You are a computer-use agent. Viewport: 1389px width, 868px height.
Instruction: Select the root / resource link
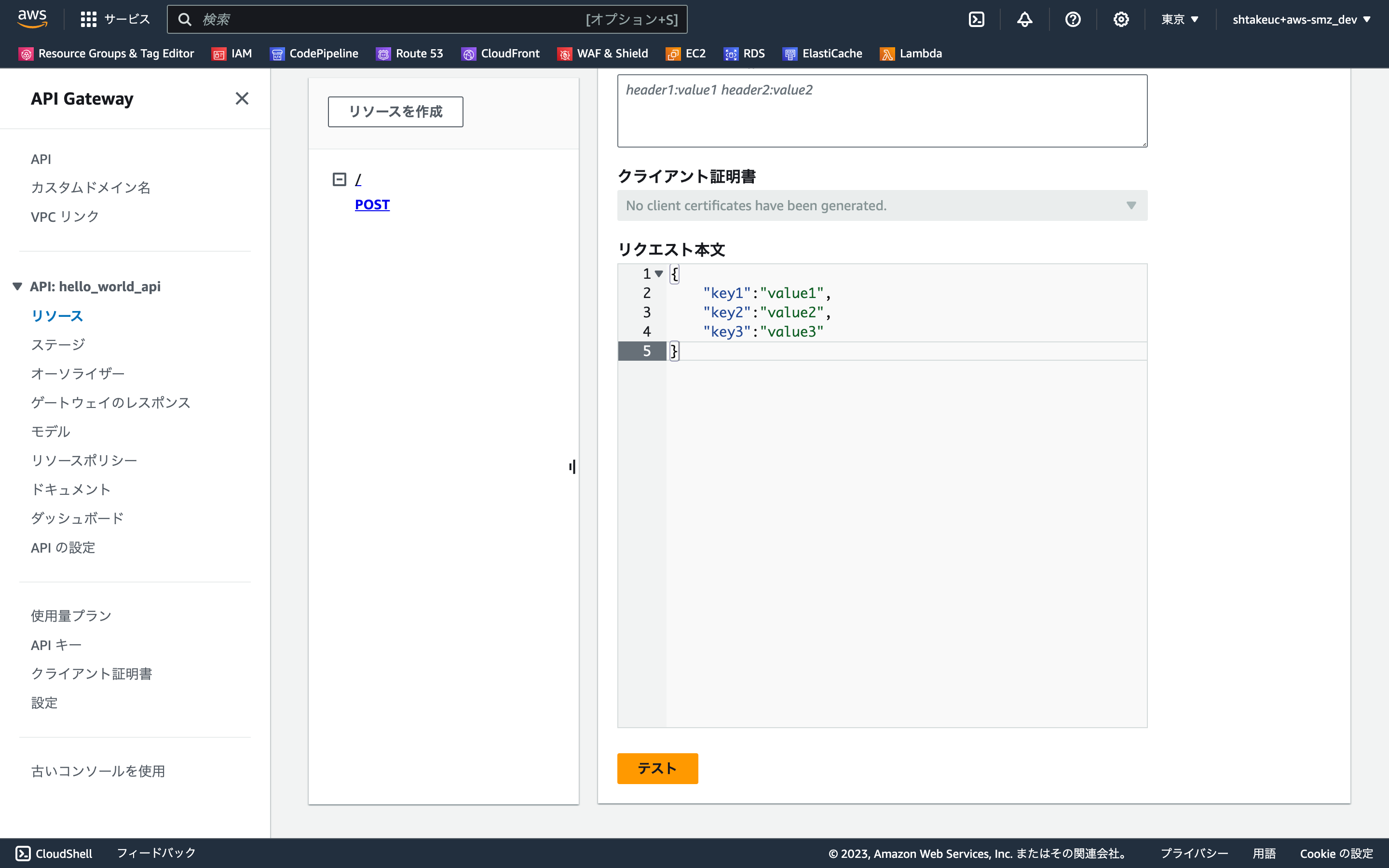(x=358, y=179)
